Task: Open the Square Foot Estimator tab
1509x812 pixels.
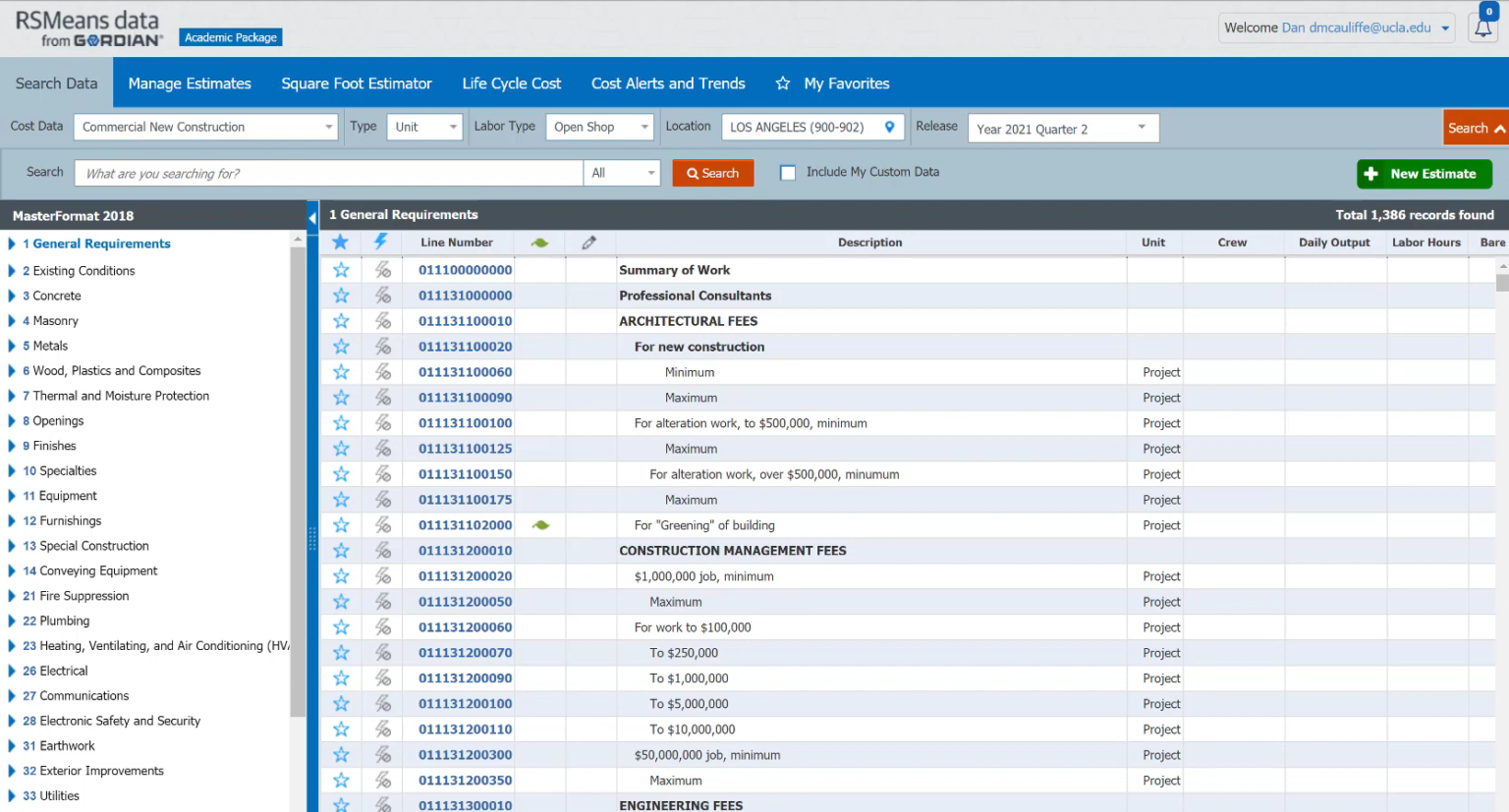Action: (x=357, y=83)
